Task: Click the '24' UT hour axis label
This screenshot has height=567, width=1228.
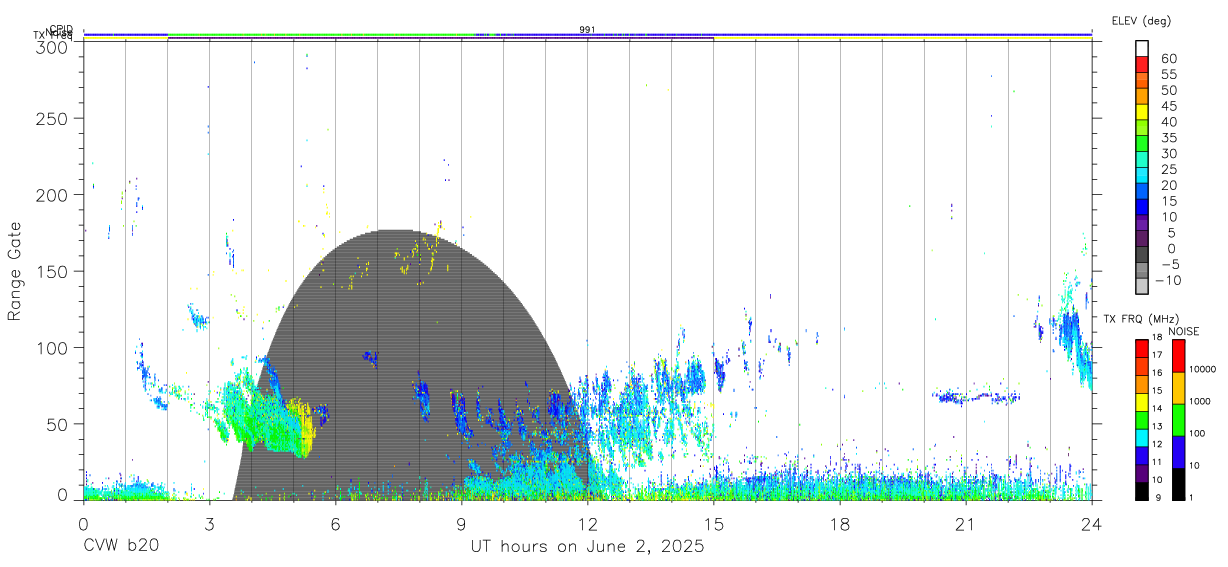Action: coord(1092,523)
